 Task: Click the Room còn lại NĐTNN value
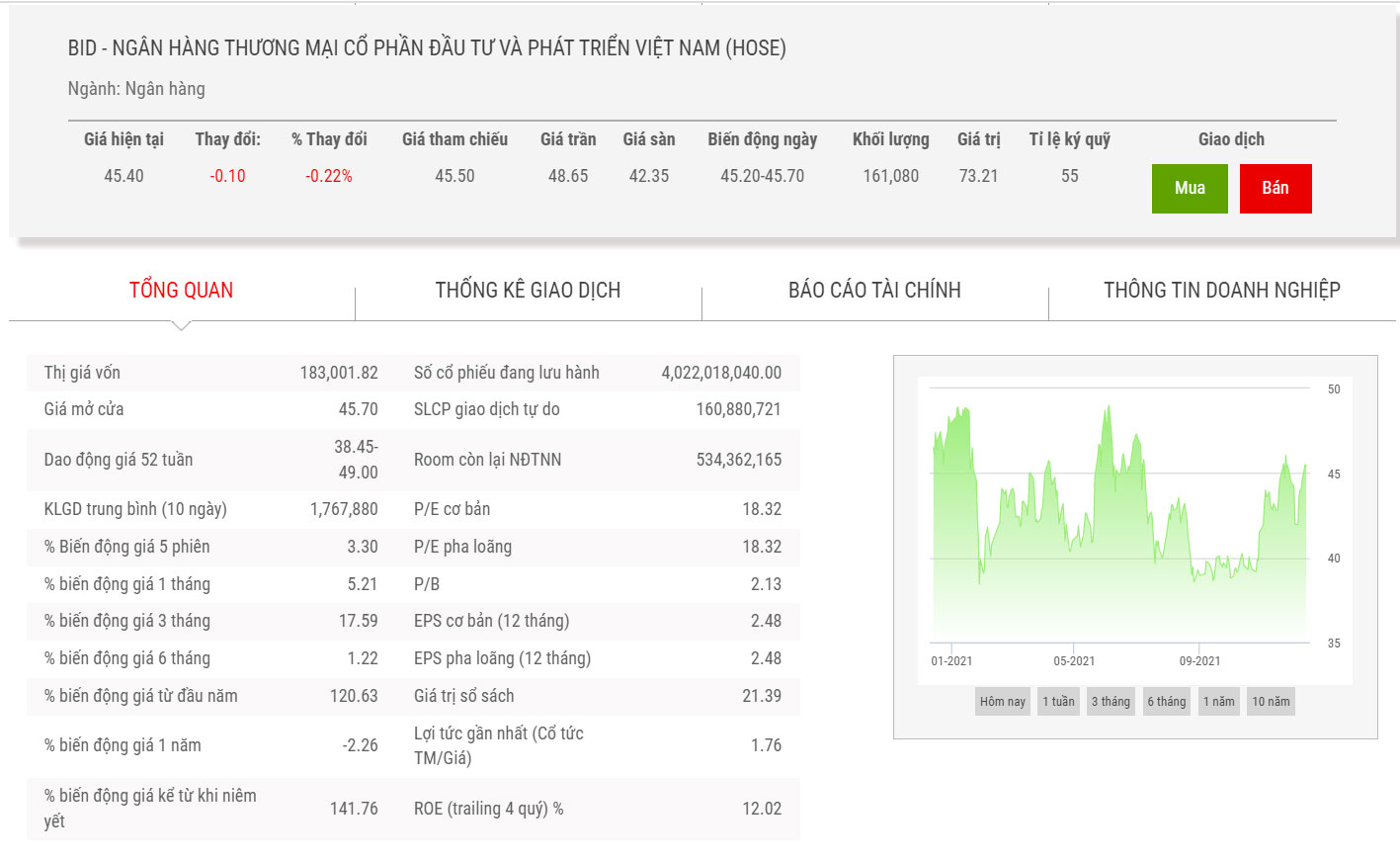738,460
